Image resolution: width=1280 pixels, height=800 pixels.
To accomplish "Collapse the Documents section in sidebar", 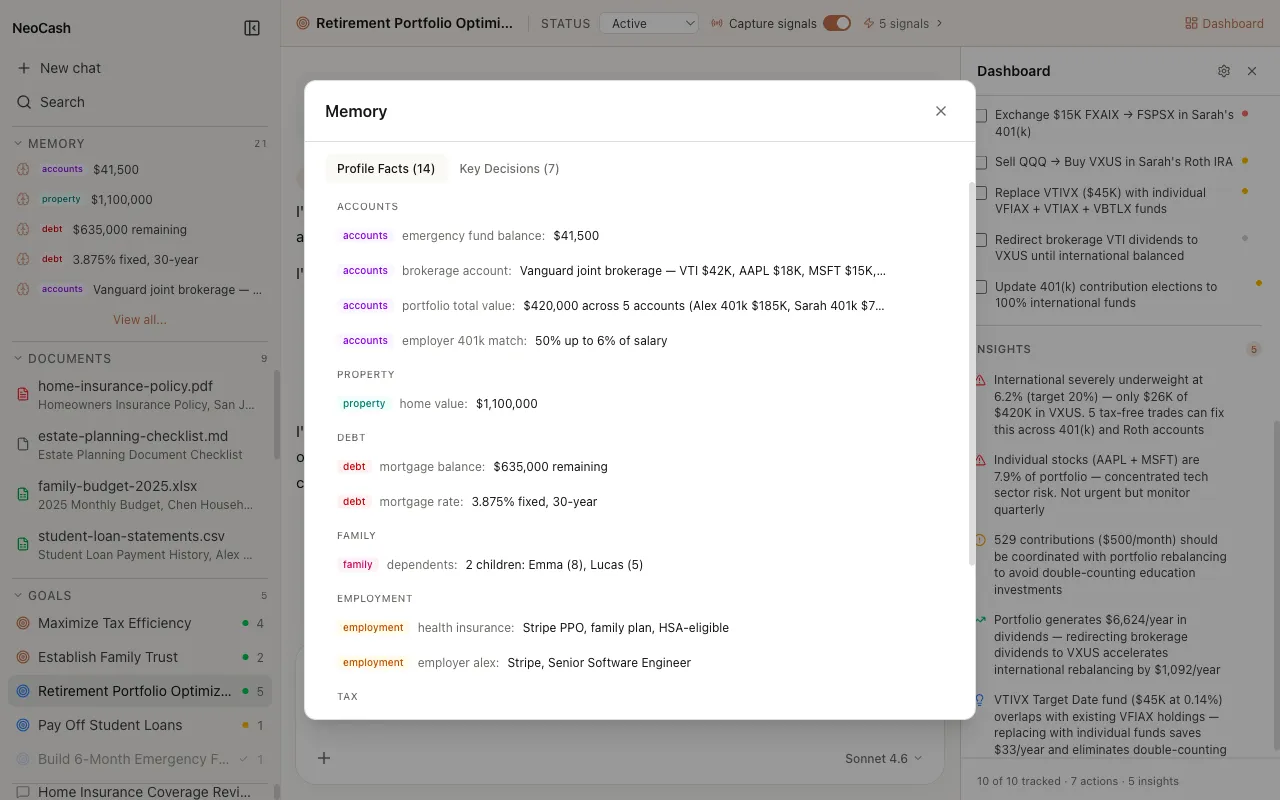I will [x=18, y=358].
